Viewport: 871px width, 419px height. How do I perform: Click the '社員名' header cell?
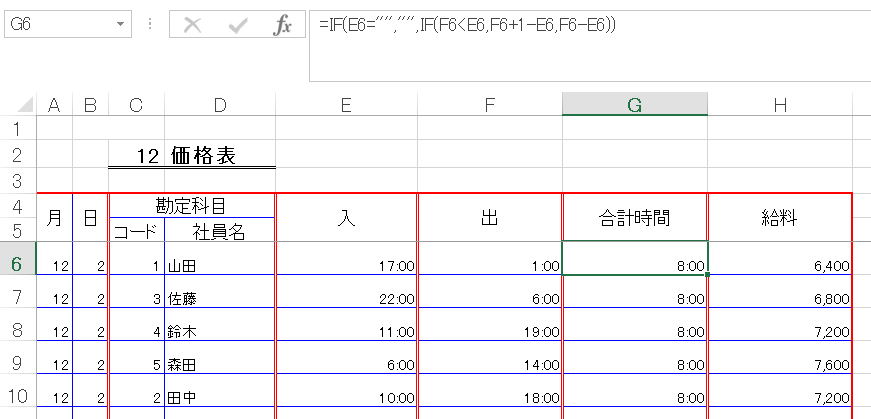220,230
